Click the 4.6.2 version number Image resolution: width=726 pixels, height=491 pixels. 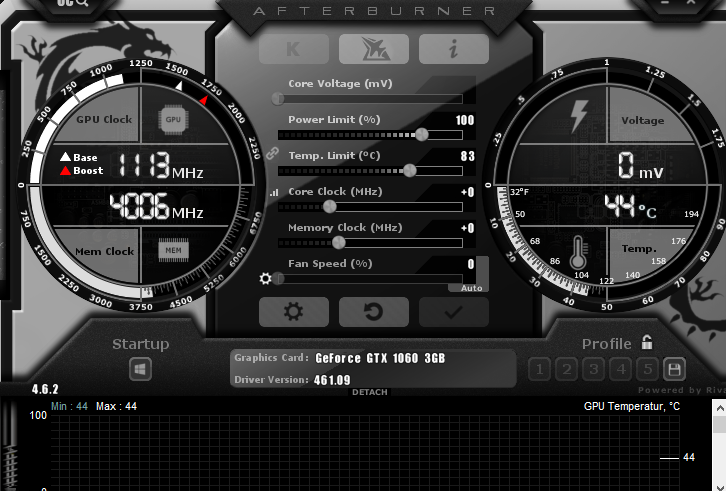45,389
